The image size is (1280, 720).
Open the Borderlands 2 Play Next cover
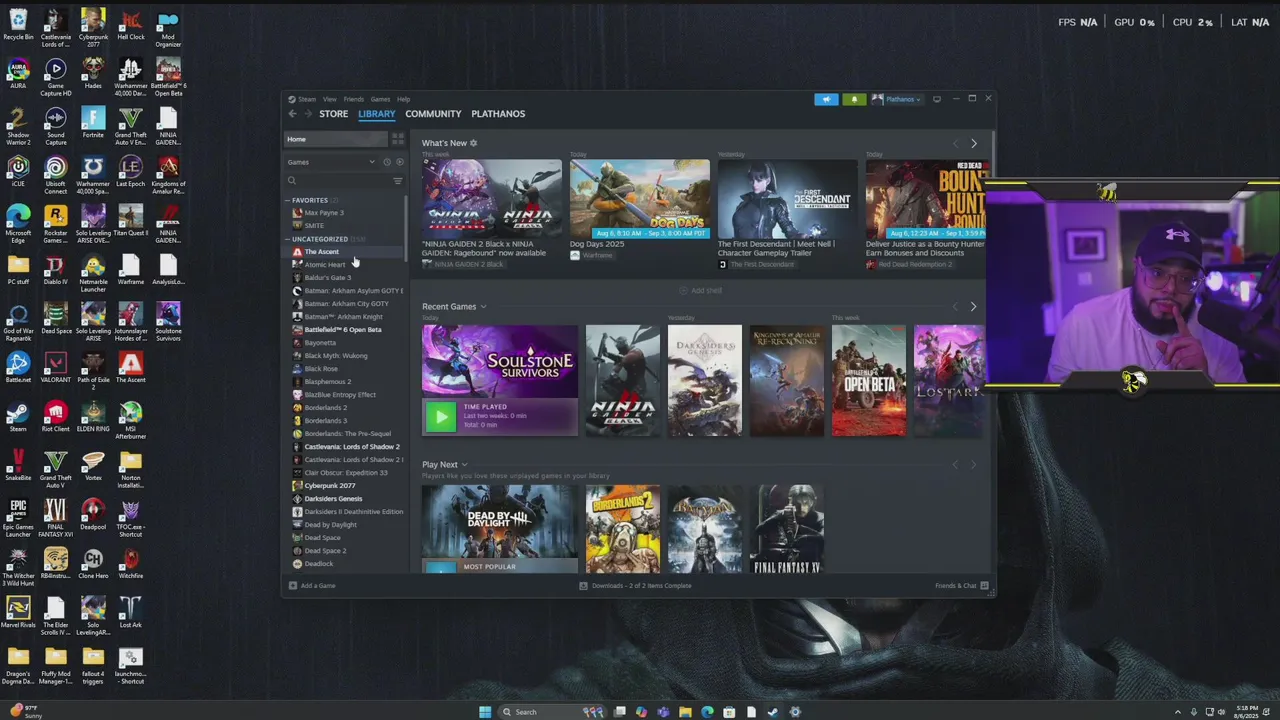coord(623,530)
